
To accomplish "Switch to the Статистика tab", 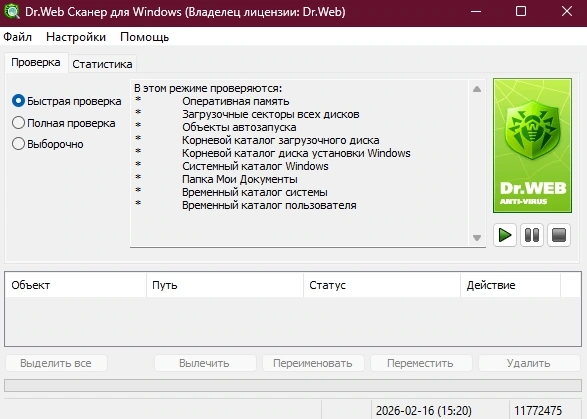I will coord(102,64).
